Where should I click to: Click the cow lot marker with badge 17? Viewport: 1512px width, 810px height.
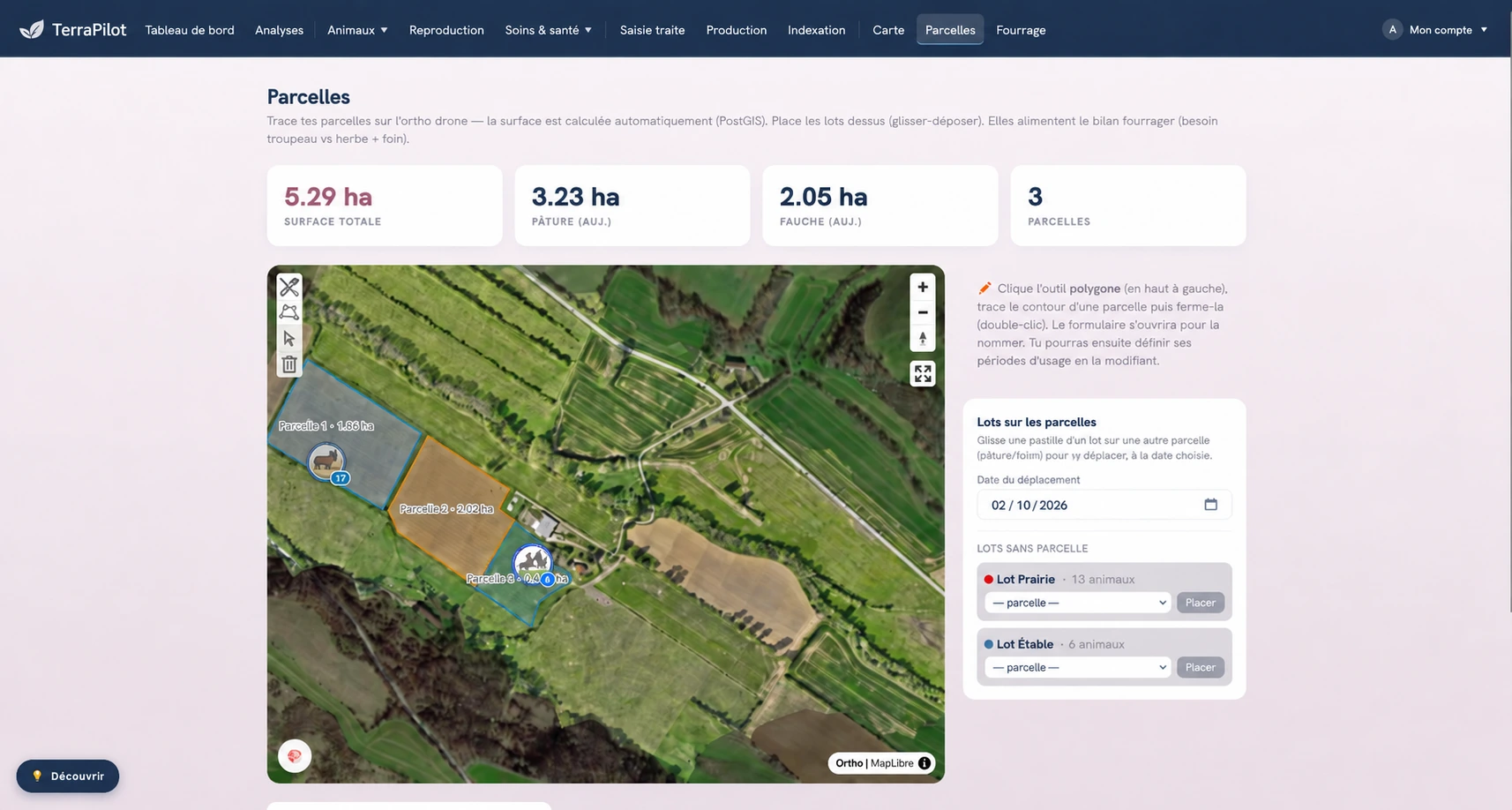tap(326, 461)
